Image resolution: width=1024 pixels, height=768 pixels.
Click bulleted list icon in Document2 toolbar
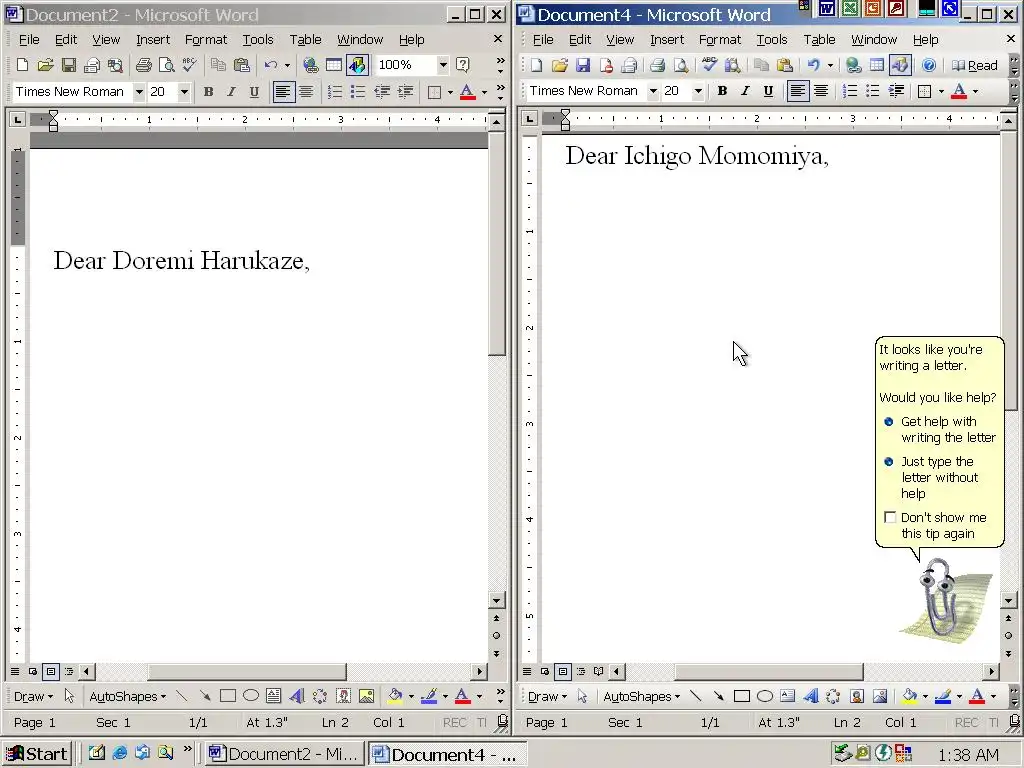tap(357, 92)
